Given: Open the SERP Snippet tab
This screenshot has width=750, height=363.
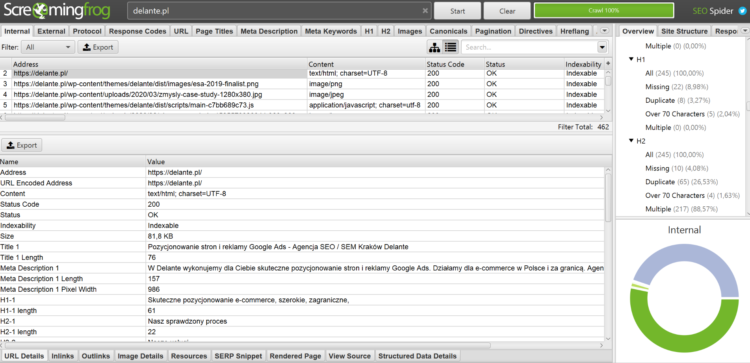Looking at the screenshot, I should click(x=238, y=356).
